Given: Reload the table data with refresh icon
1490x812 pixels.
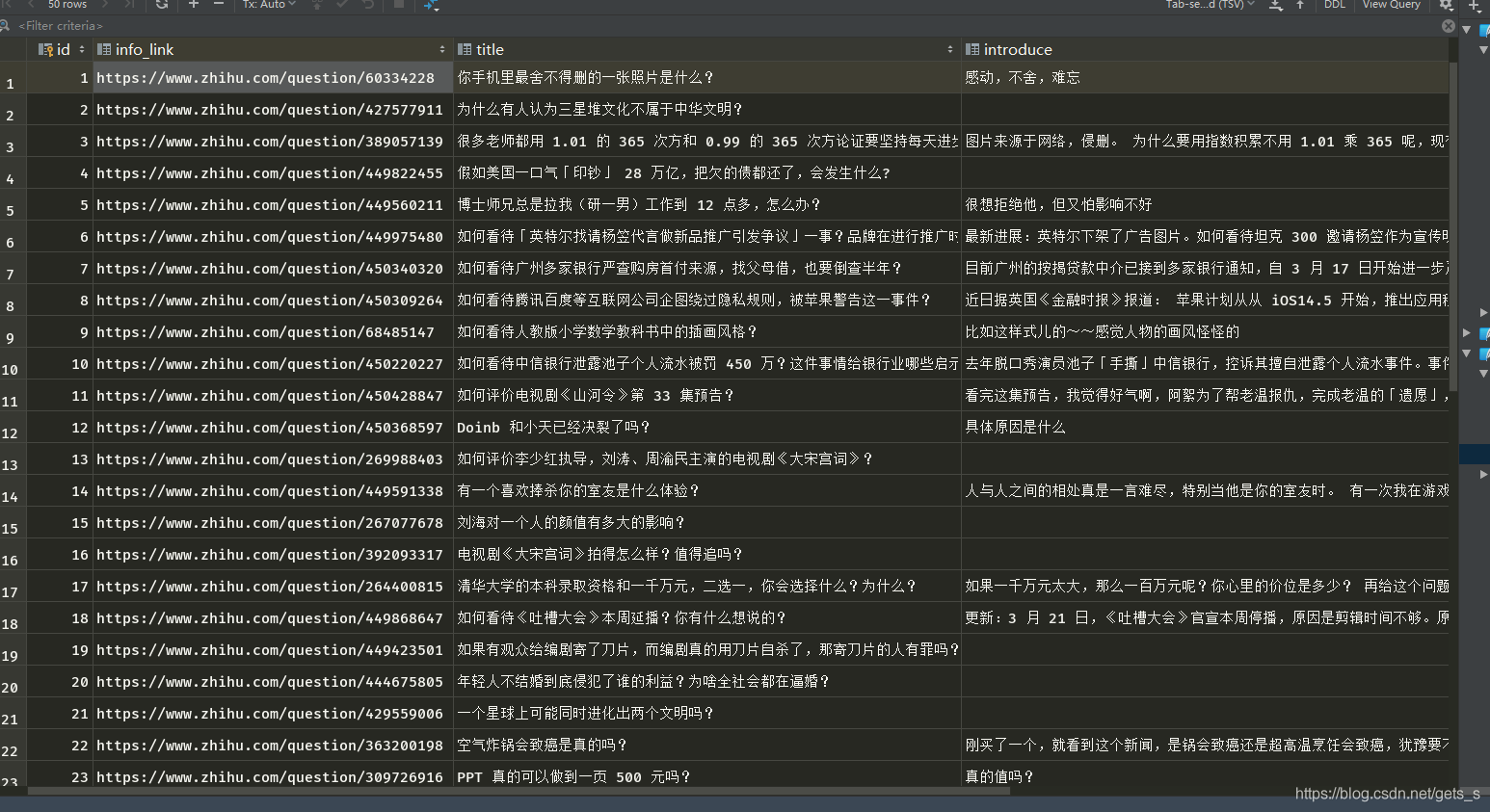Looking at the screenshot, I should [x=162, y=5].
